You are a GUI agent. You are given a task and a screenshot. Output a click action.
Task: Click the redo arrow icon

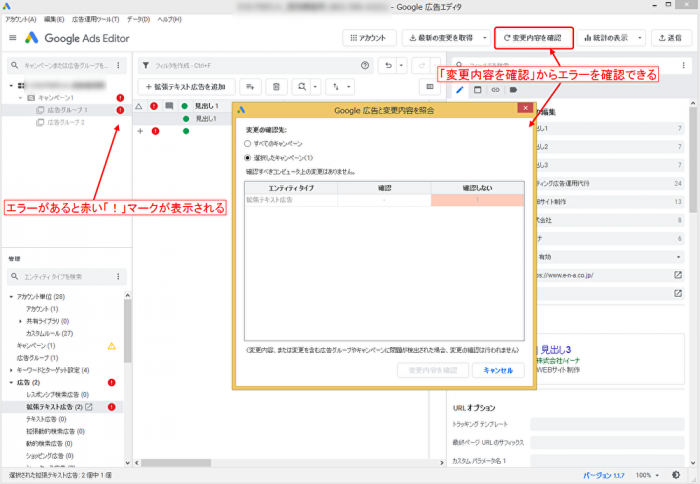click(421, 66)
